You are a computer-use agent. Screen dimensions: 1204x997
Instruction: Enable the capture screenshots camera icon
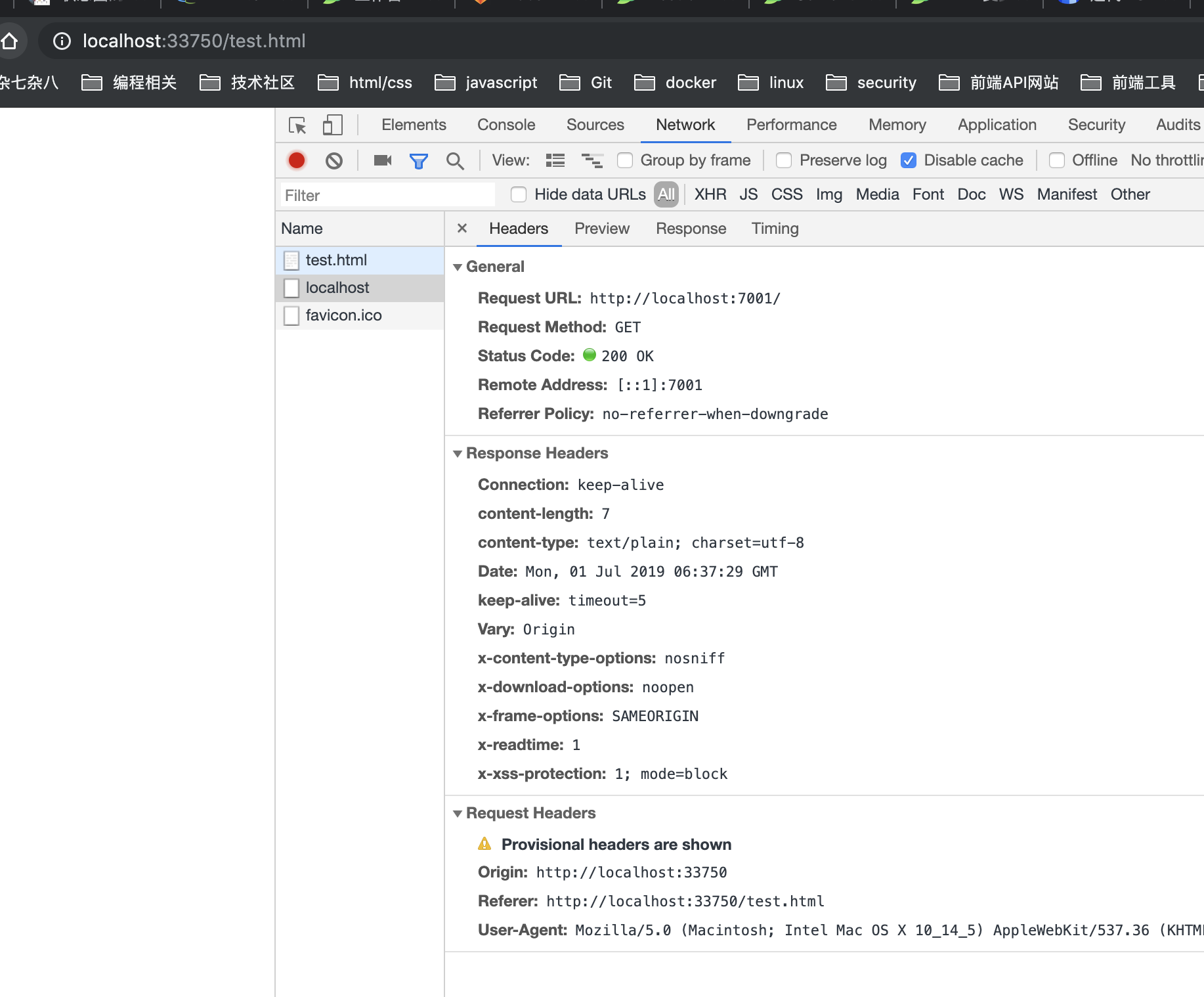382,160
